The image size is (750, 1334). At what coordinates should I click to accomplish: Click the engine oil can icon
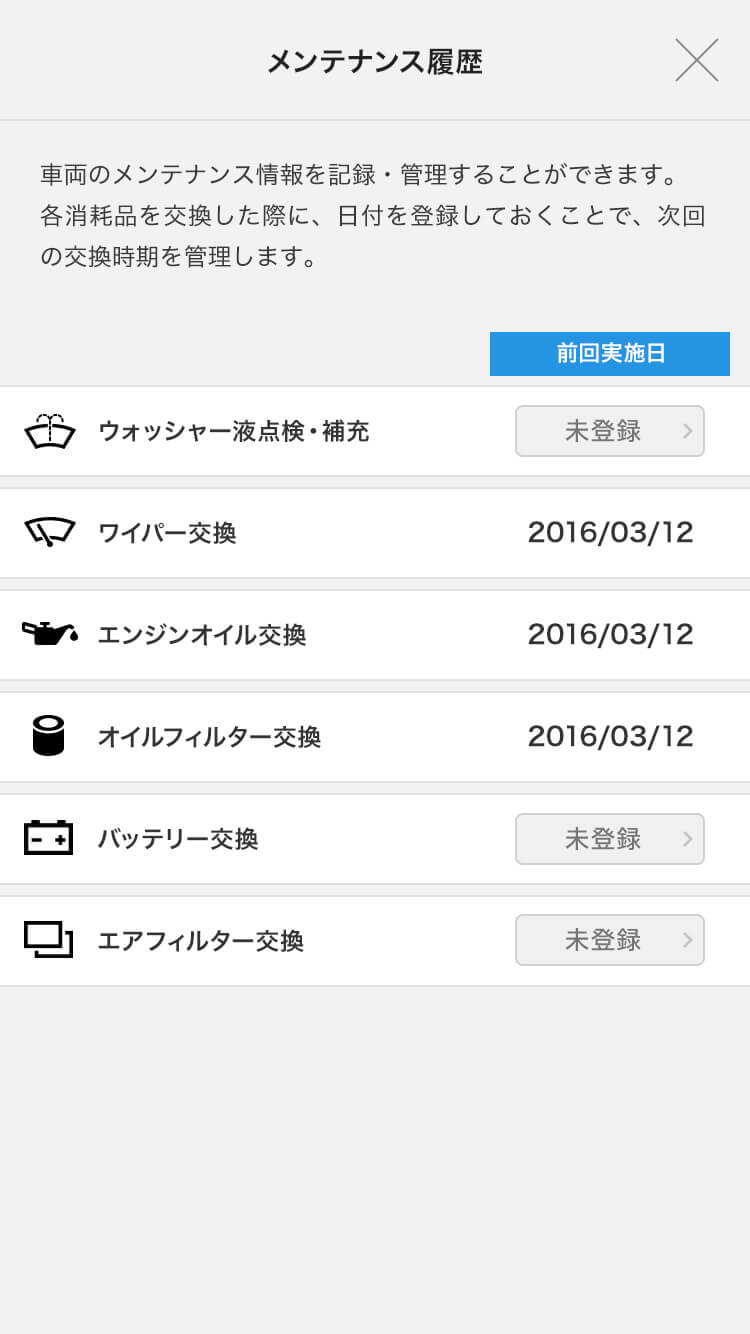[49, 634]
